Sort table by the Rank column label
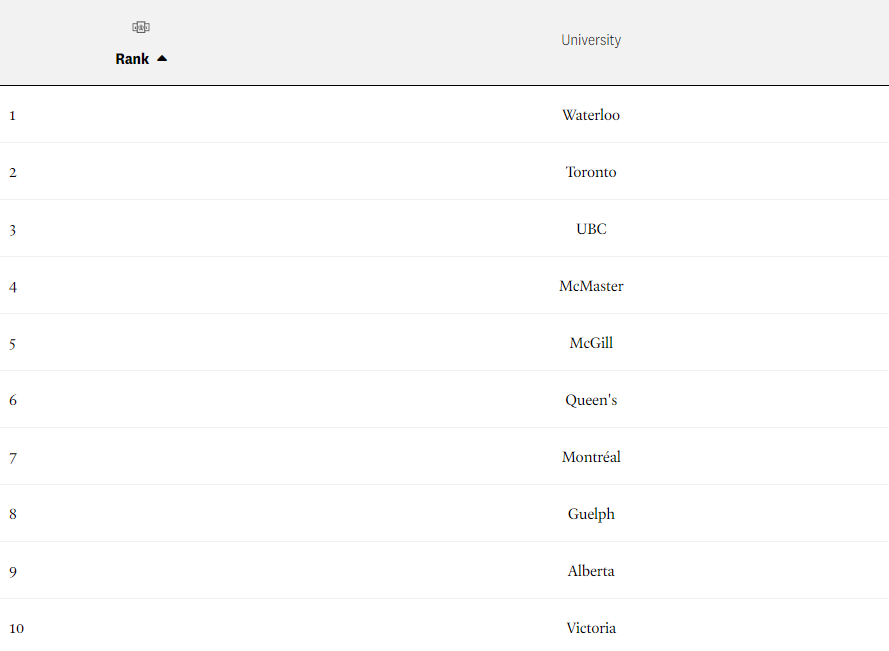 point(132,59)
